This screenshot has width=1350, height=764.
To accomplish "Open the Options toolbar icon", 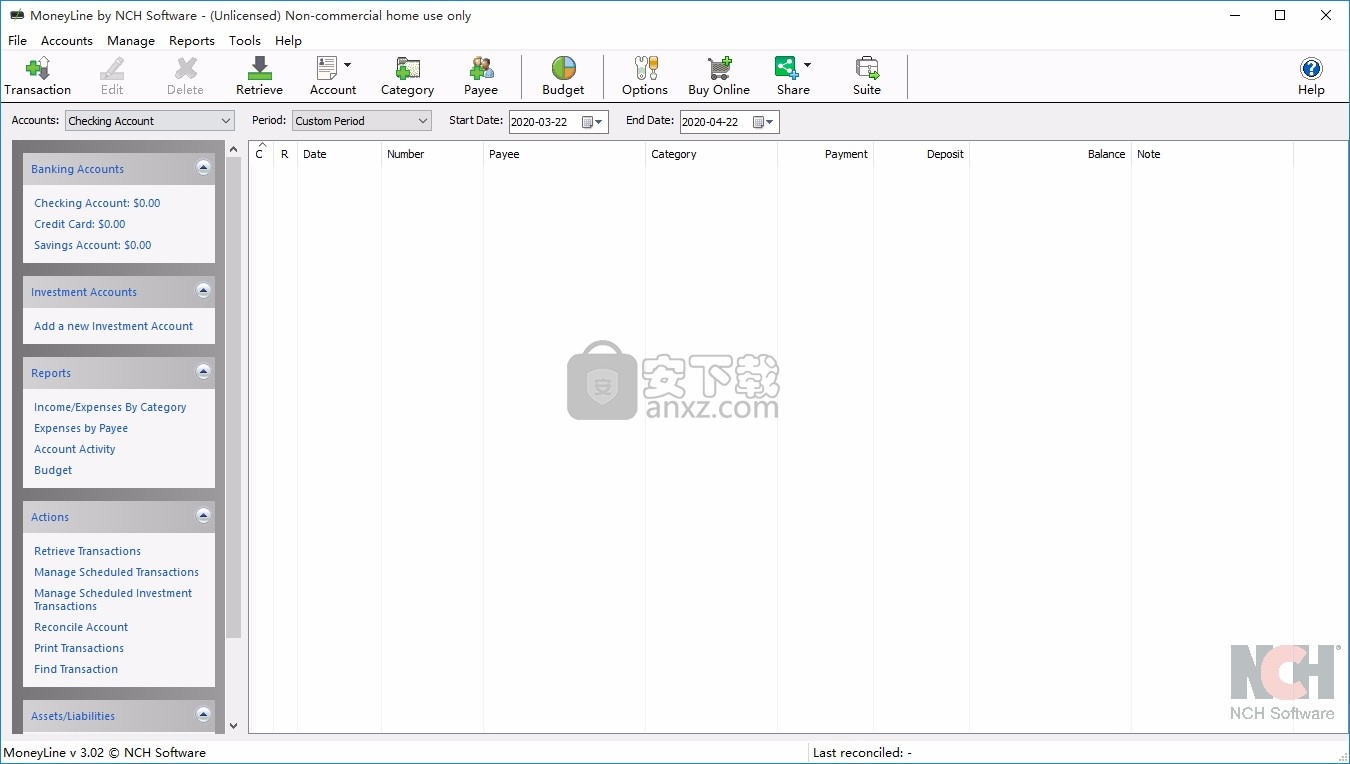I will coord(645,76).
